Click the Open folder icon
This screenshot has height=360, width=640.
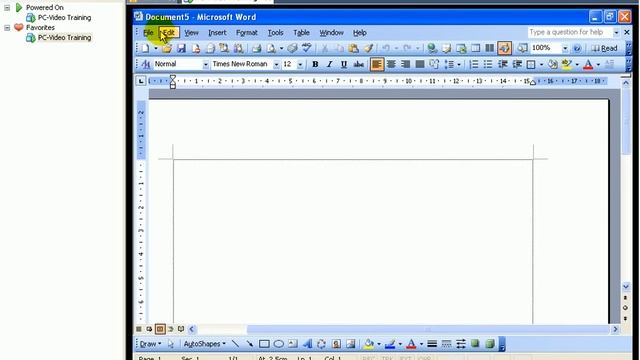(x=167, y=49)
